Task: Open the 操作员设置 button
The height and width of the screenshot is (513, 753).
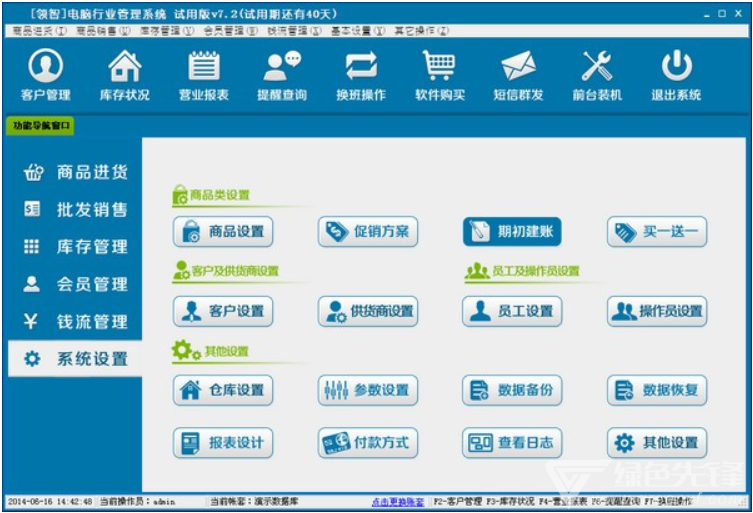Action: pyautogui.click(x=657, y=311)
